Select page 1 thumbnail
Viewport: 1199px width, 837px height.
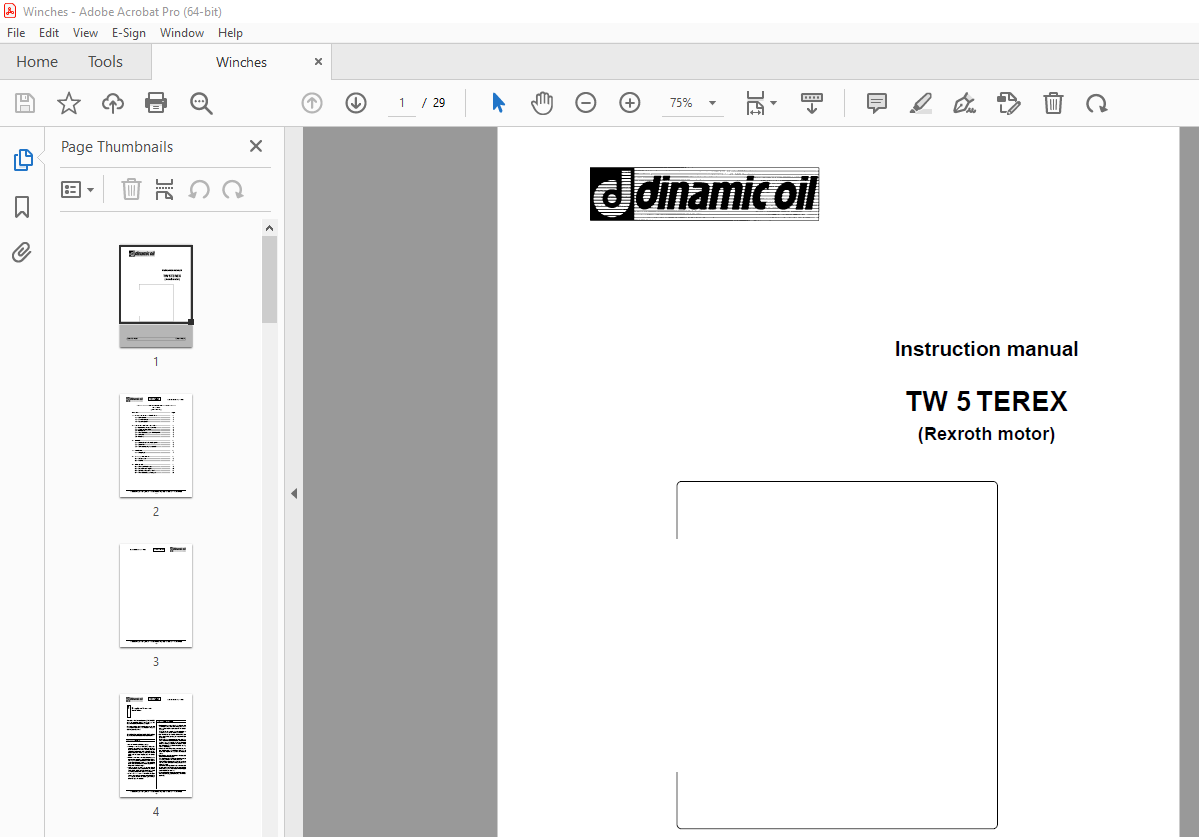coord(156,296)
